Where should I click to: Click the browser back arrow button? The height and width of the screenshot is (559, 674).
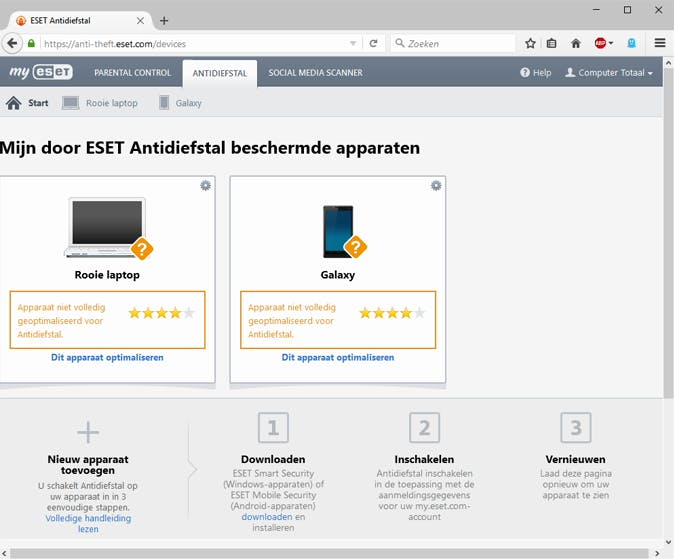tap(13, 43)
